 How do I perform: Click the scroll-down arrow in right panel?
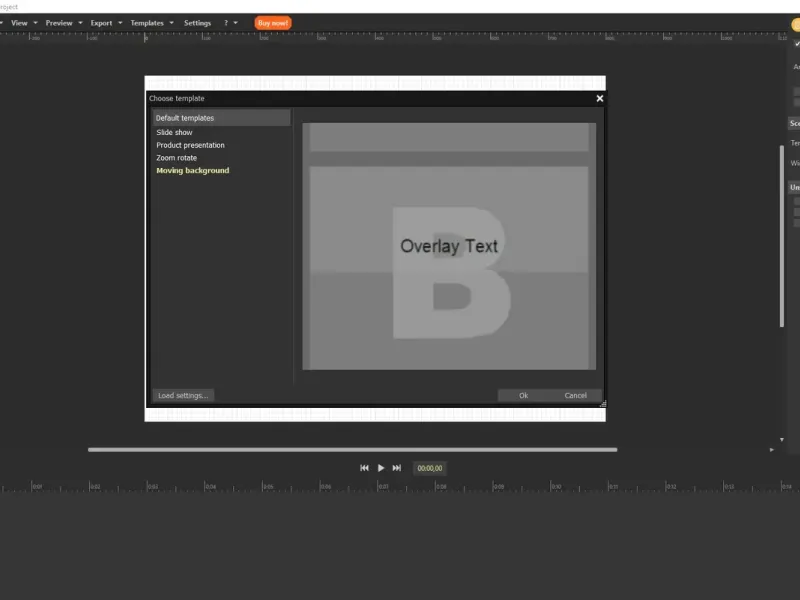[x=782, y=439]
